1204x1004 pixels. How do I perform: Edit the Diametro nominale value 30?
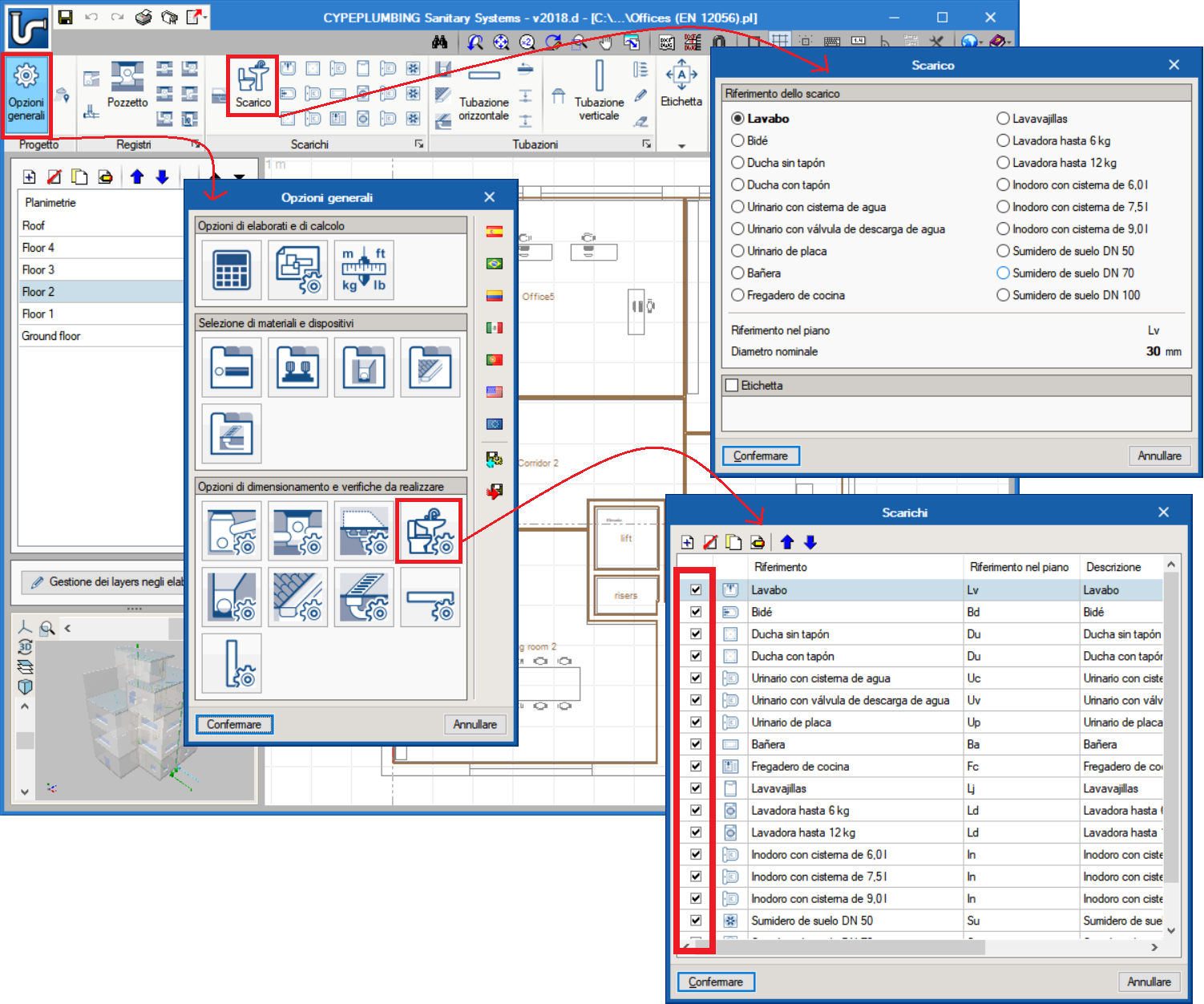click(x=1153, y=351)
